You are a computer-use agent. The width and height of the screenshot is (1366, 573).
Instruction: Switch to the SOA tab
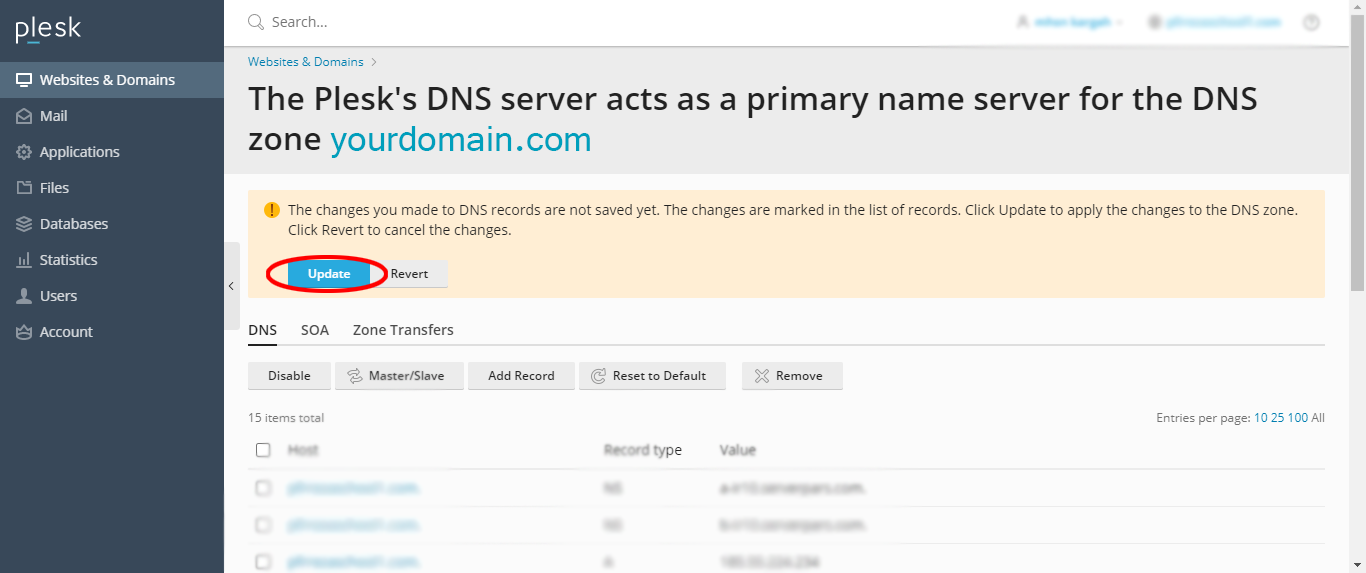coord(315,330)
